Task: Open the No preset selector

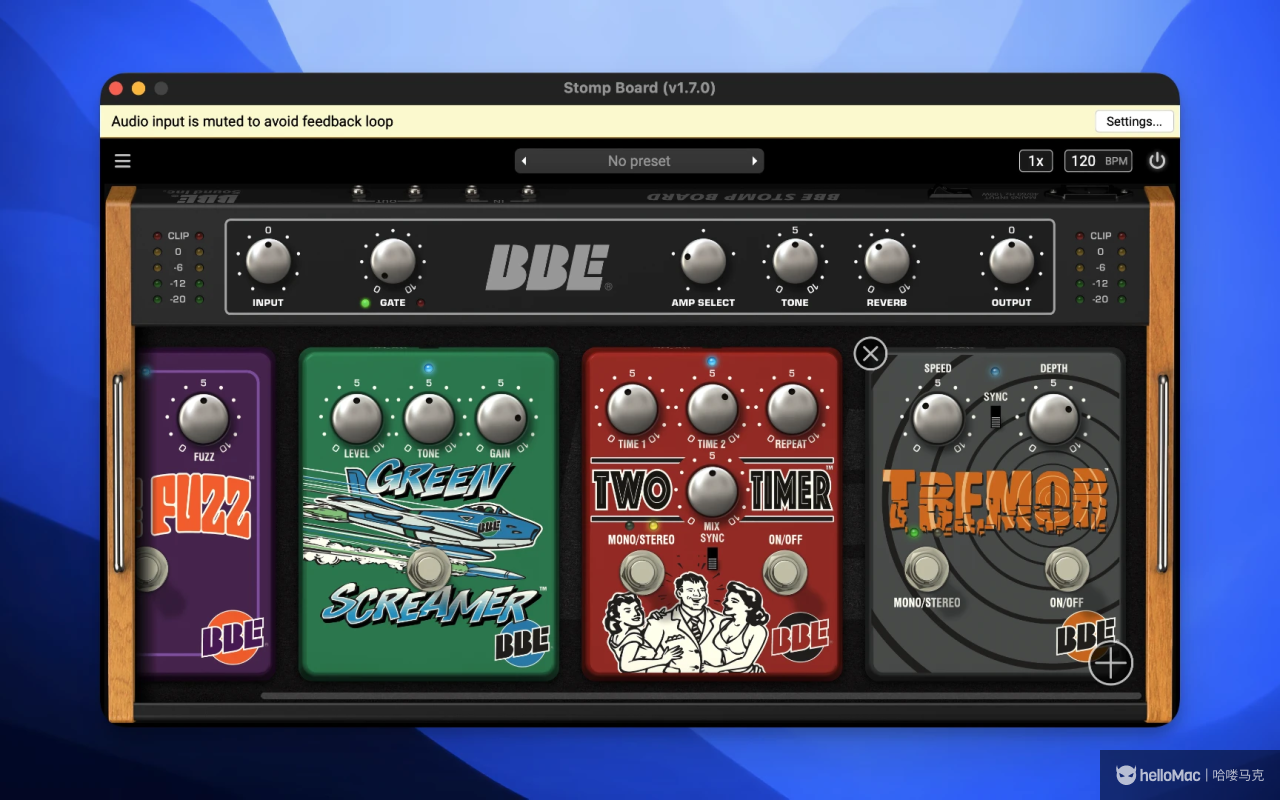Action: (639, 161)
